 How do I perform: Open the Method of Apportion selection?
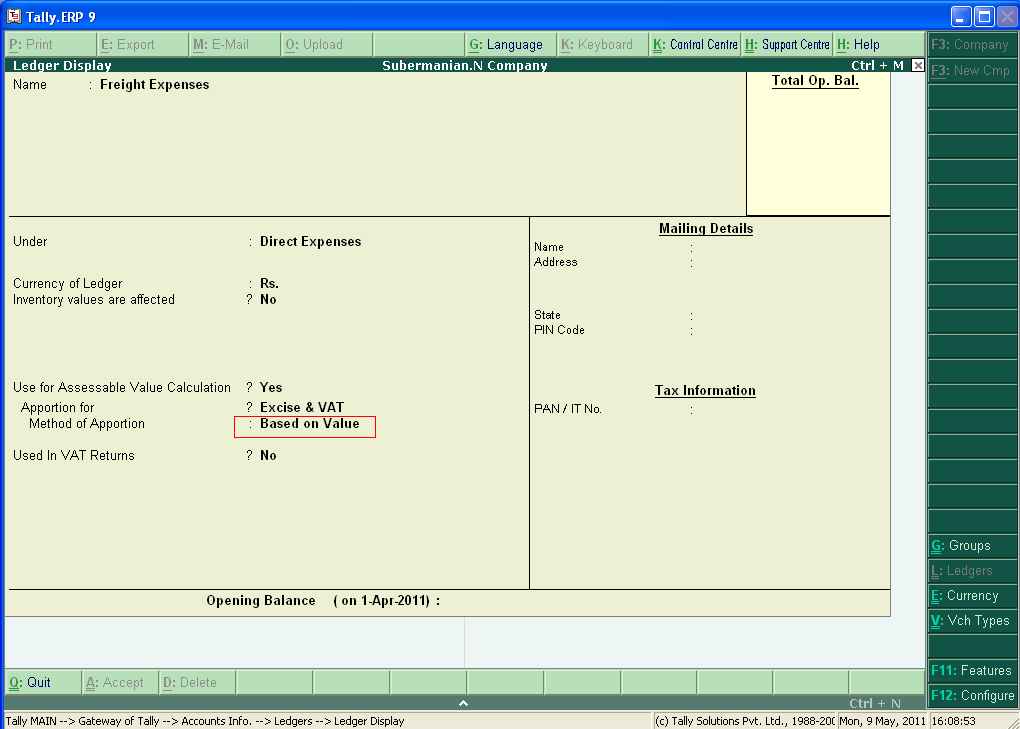[304, 426]
